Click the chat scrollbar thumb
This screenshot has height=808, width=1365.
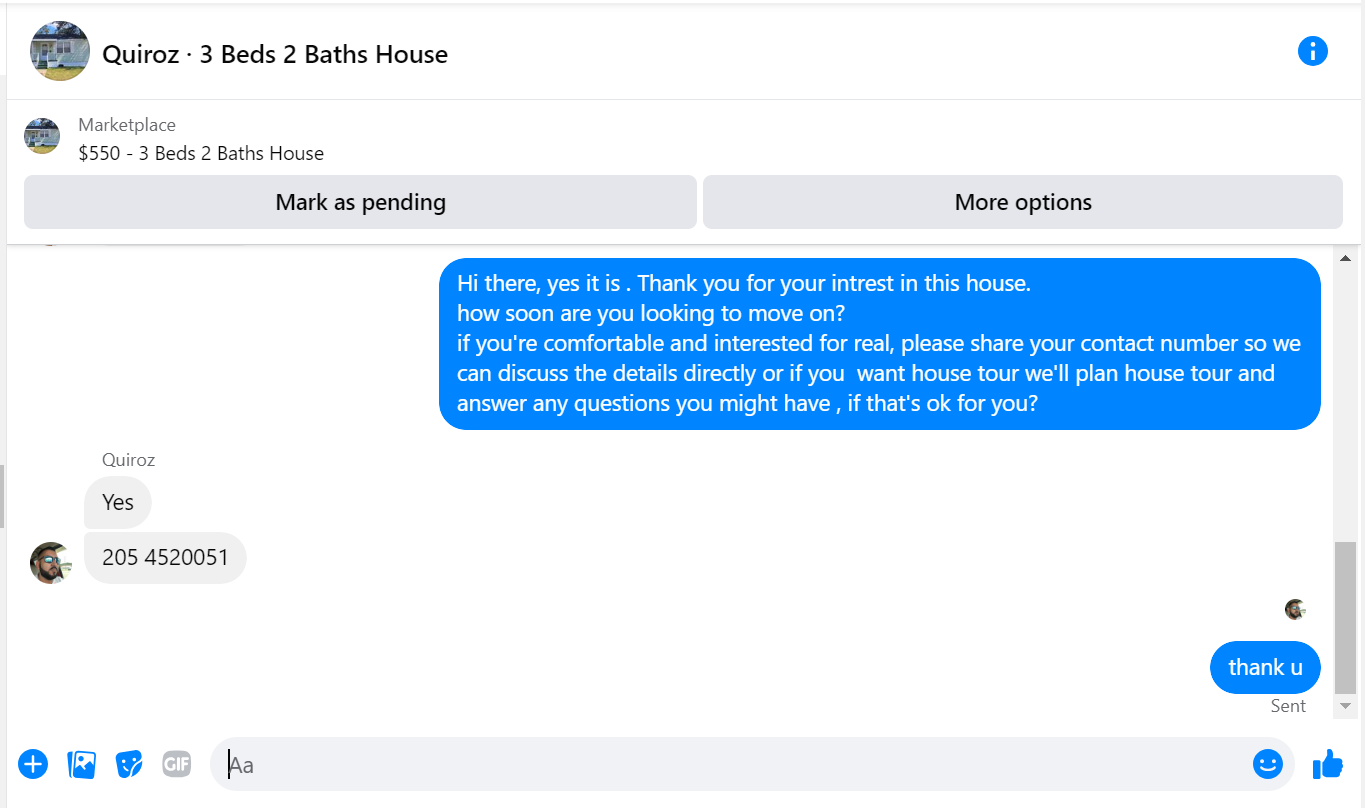(x=1345, y=618)
